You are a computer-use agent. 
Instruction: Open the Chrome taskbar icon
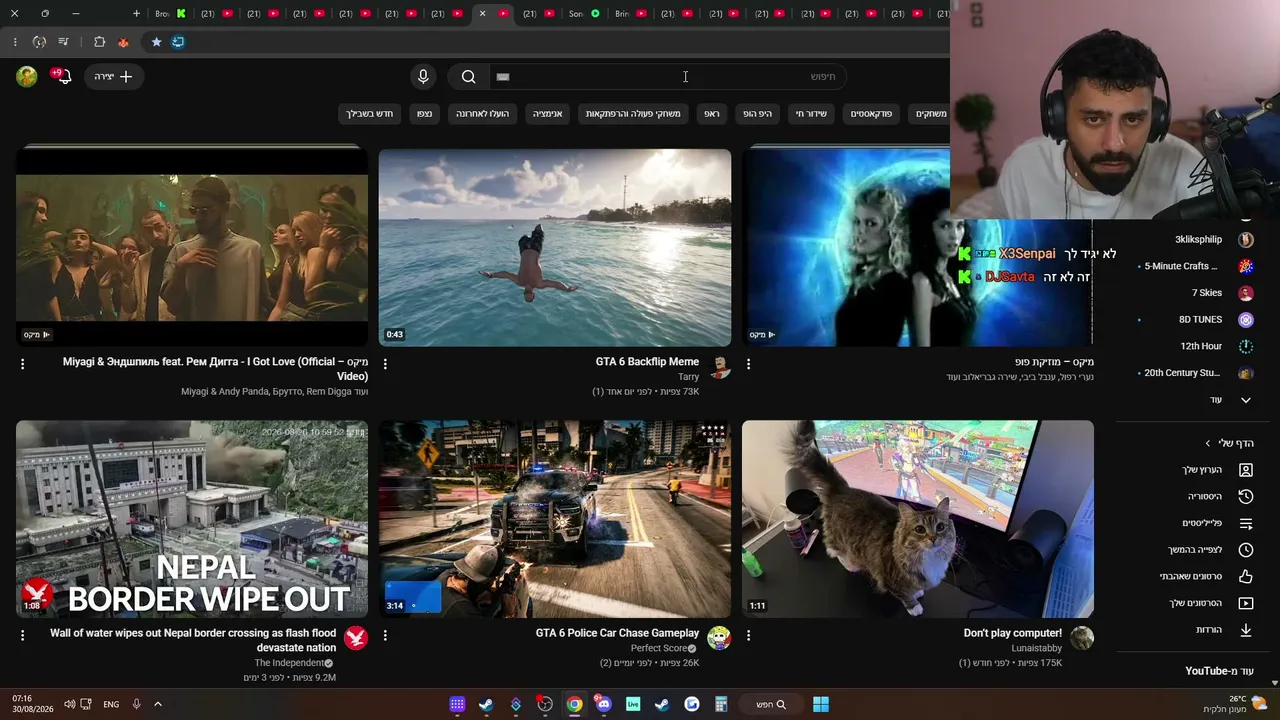574,704
